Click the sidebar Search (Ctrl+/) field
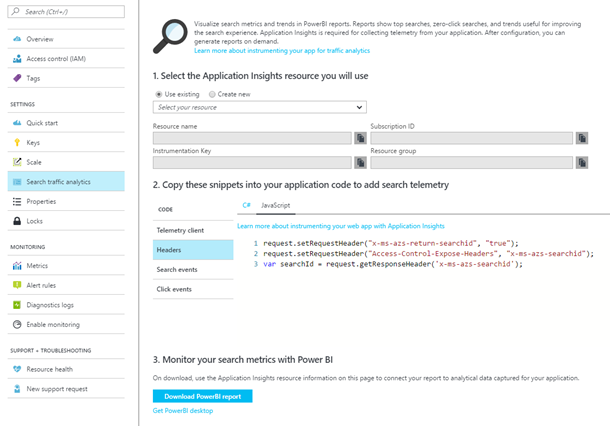This screenshot has height=426, width=610. point(66,12)
